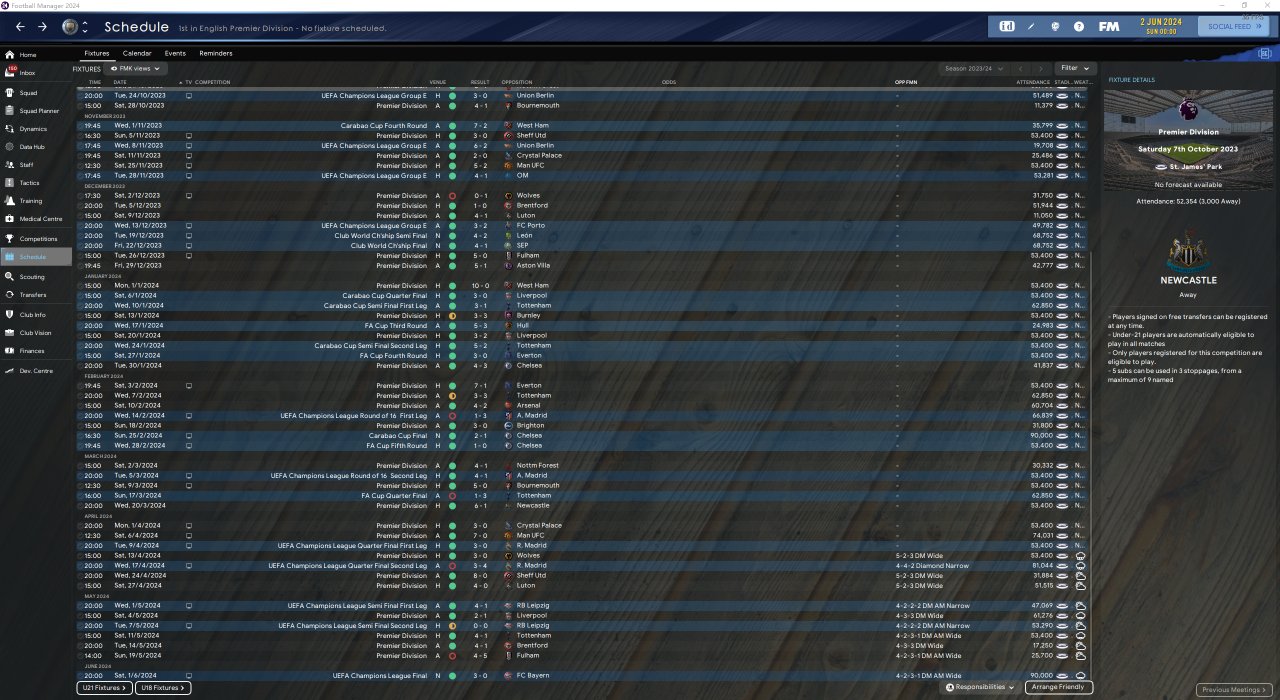Open the Season 2023/24 dropdown
Viewport: 1280px width, 700px height.
(x=973, y=69)
